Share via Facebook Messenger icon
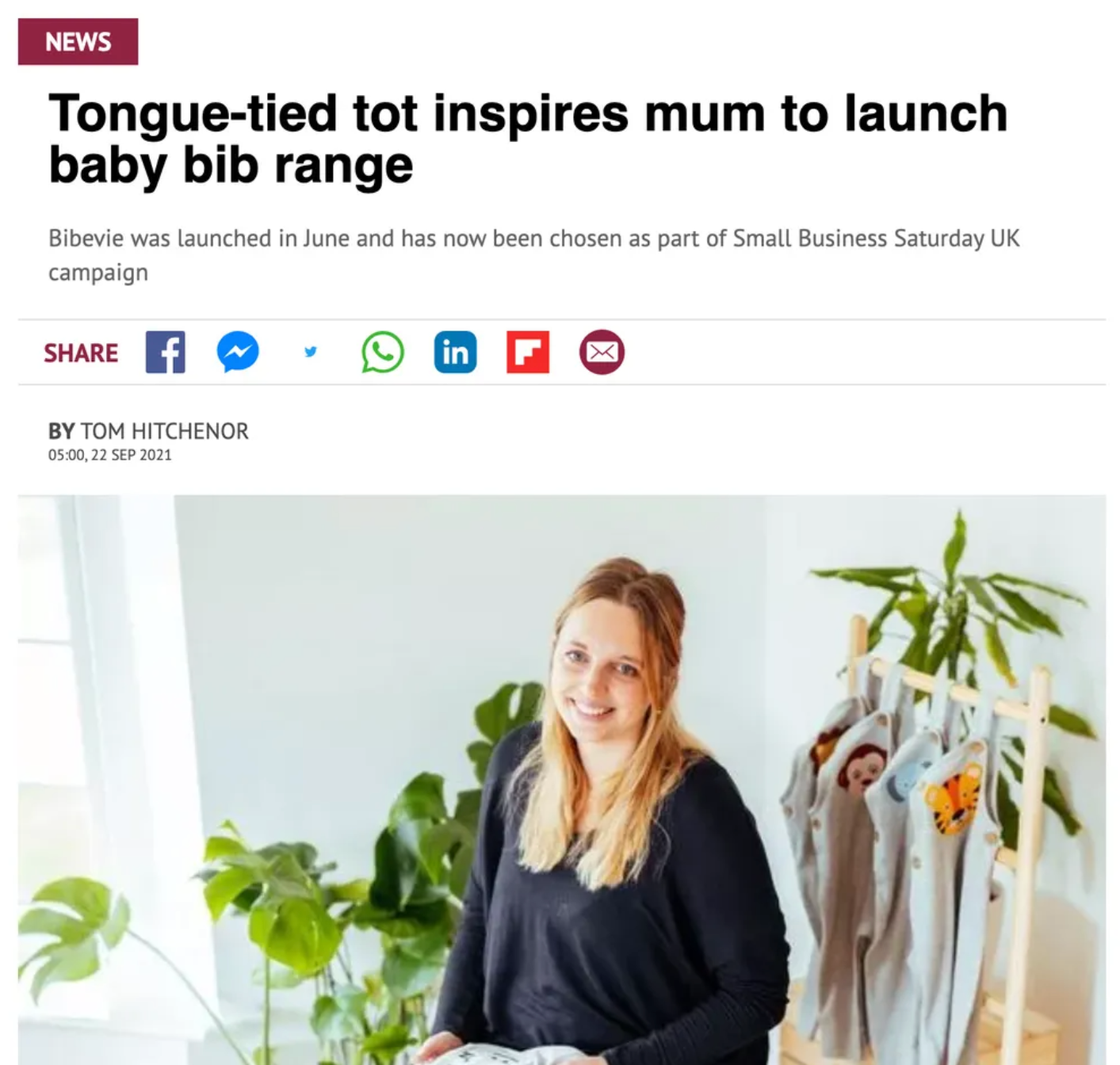 238,352
